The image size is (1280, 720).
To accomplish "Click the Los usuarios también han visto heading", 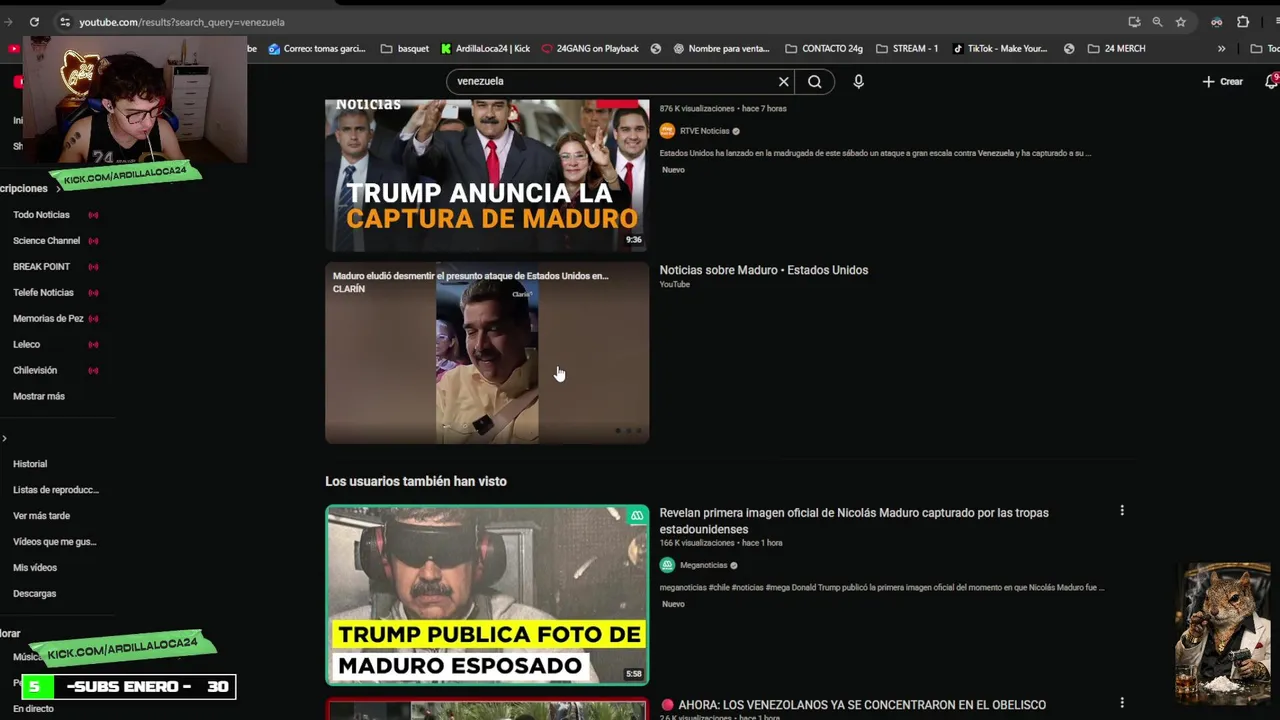I will (416, 481).
